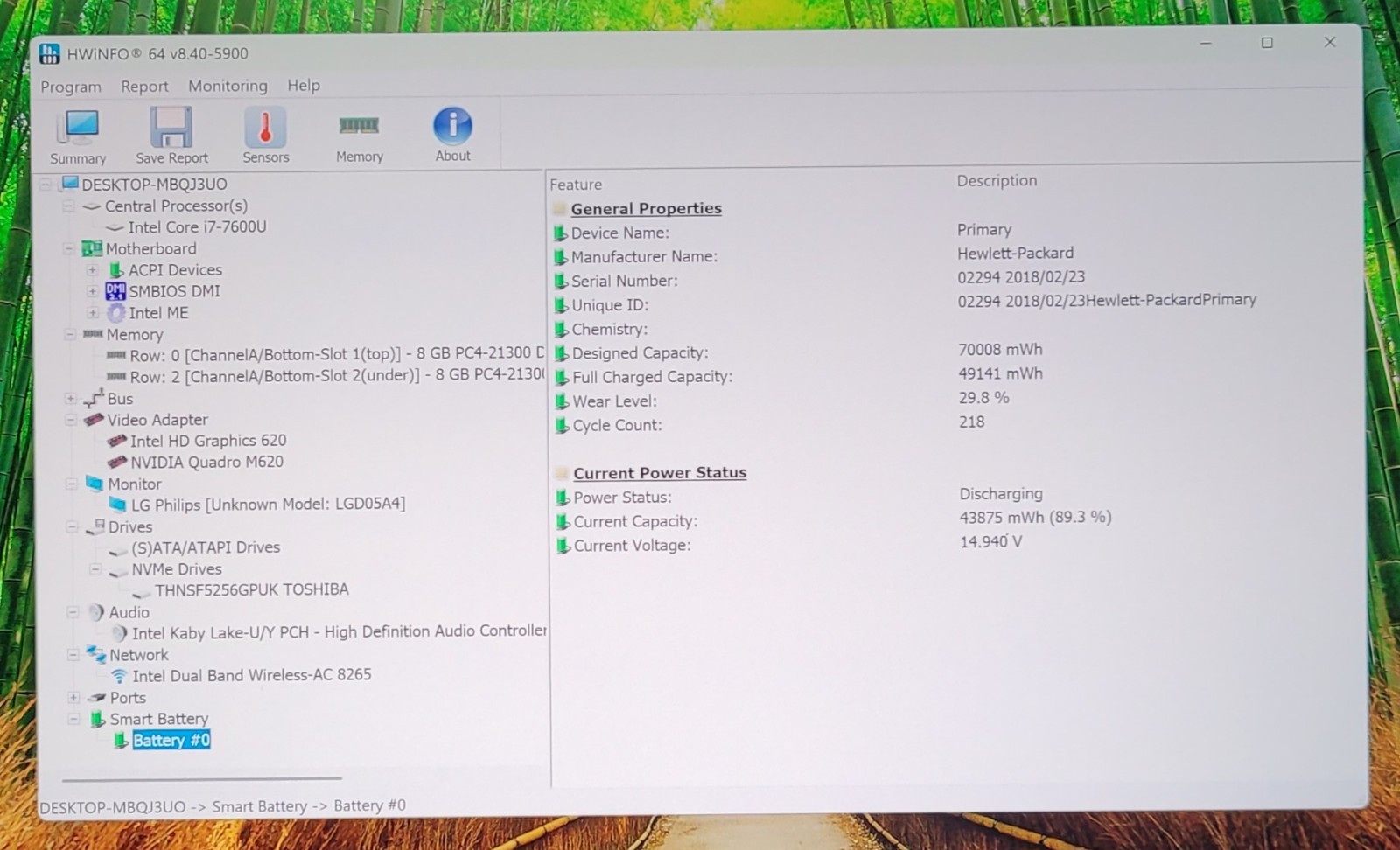
Task: Collapse the DESKTOP-MBQJ3UO root node
Action: click(x=45, y=185)
